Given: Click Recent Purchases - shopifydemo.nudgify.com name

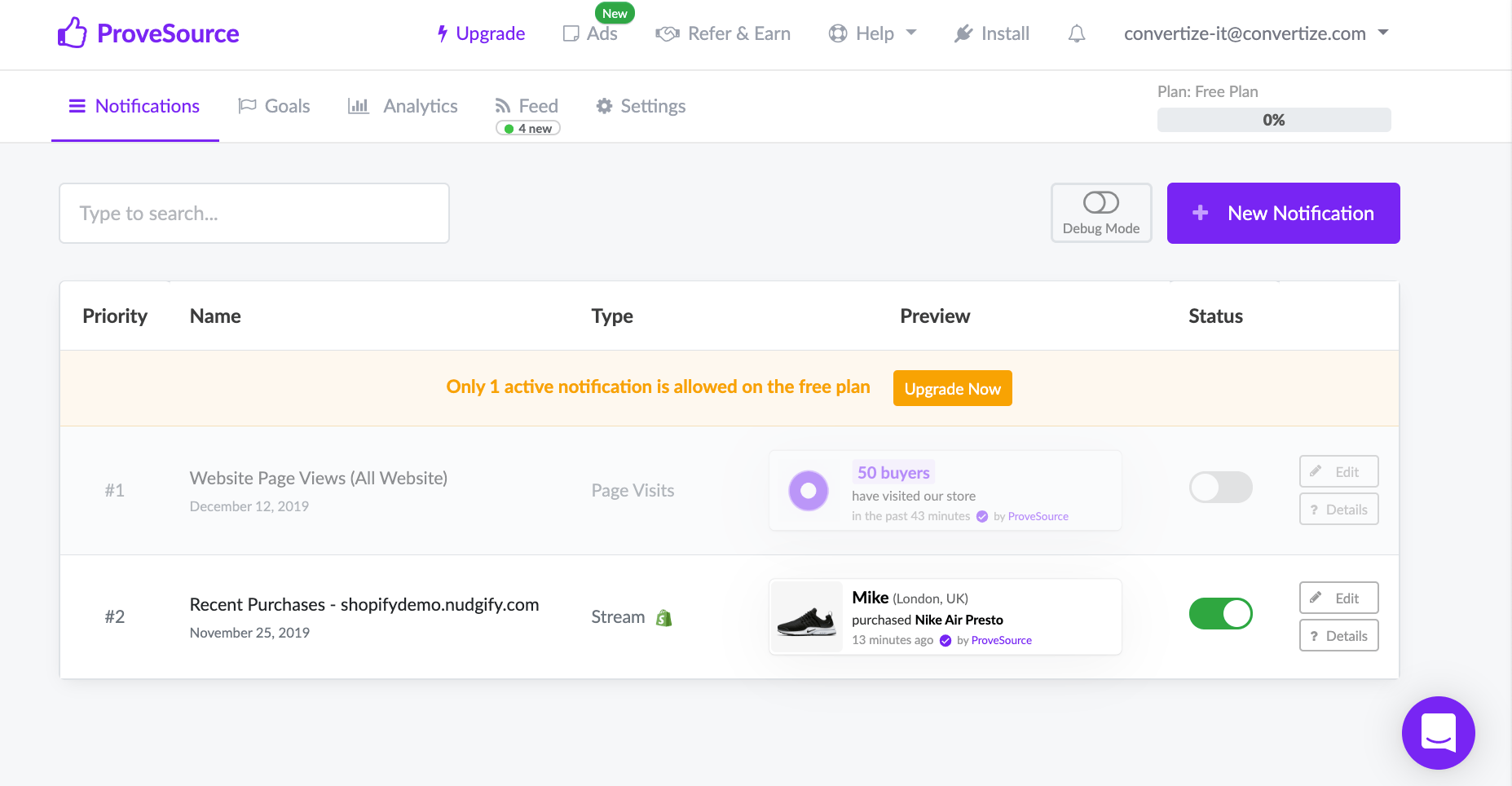Looking at the screenshot, I should 364,605.
